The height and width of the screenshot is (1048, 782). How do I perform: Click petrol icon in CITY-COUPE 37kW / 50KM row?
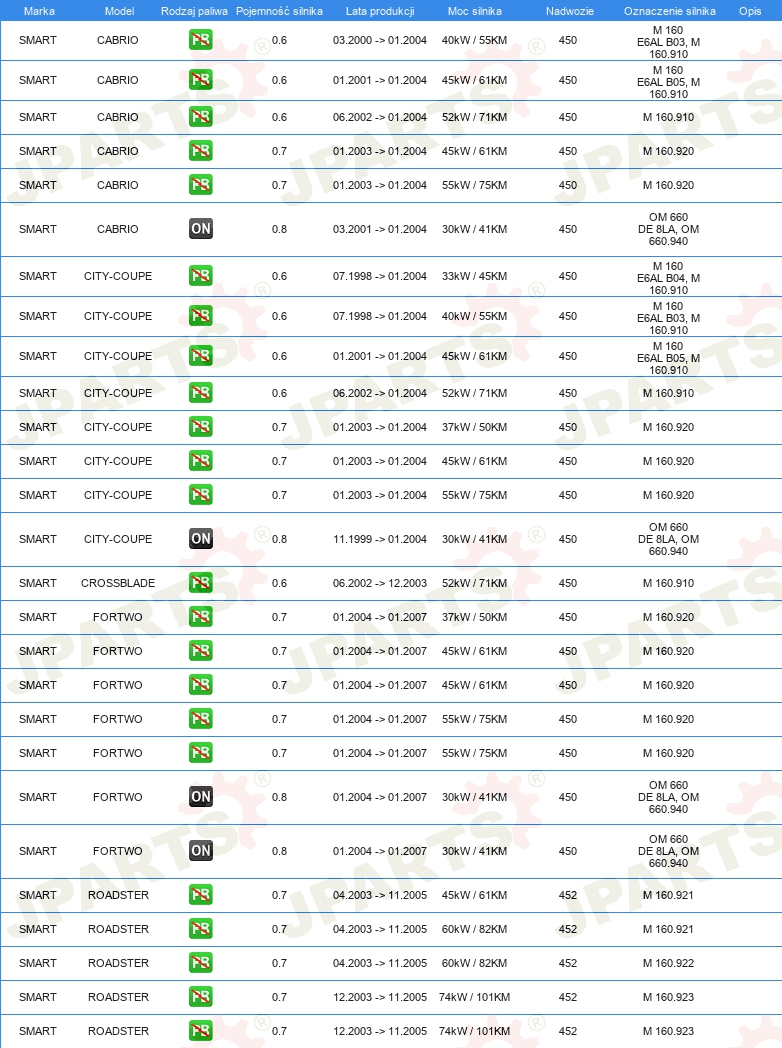[x=201, y=427]
